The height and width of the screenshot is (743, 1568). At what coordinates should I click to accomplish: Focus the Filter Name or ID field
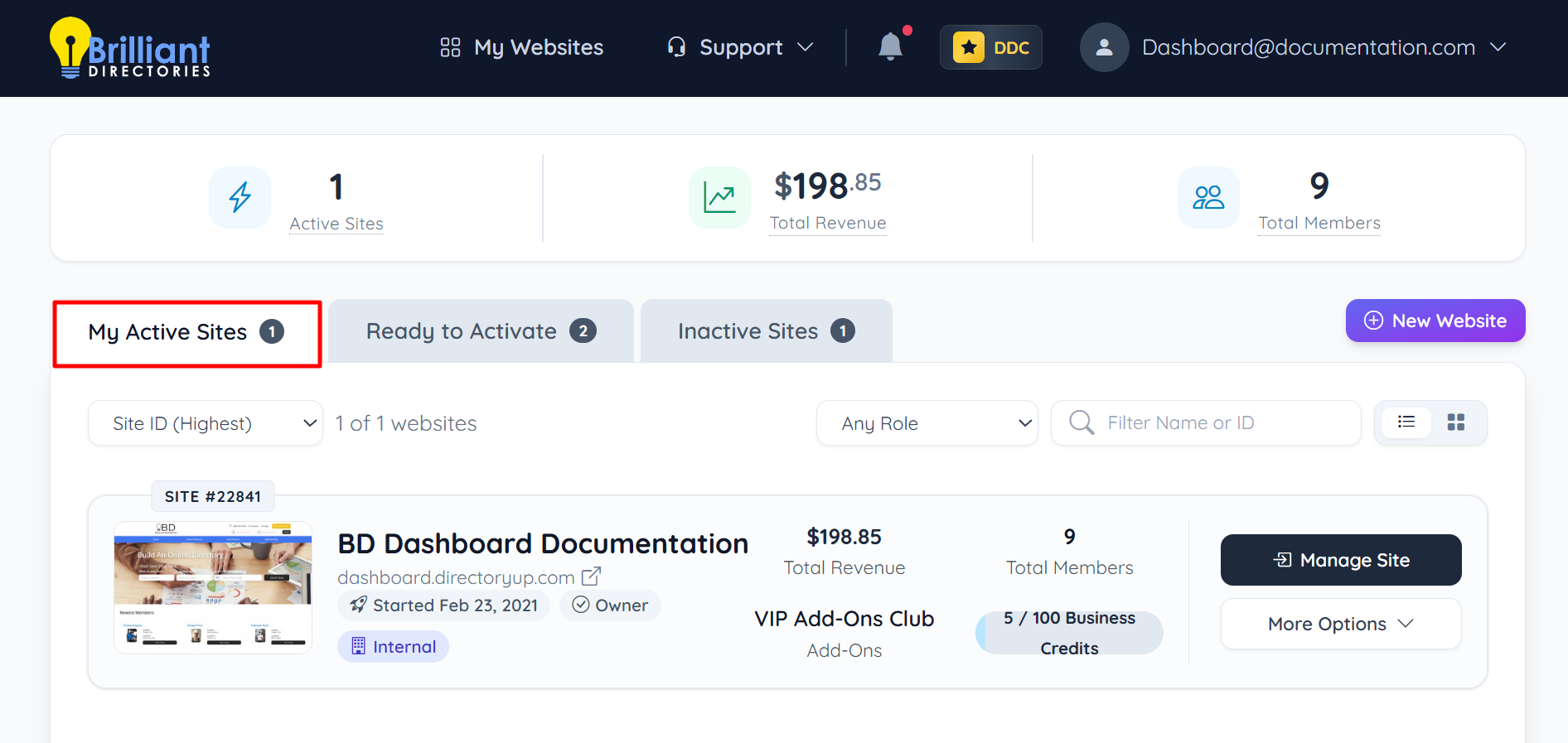1206,423
